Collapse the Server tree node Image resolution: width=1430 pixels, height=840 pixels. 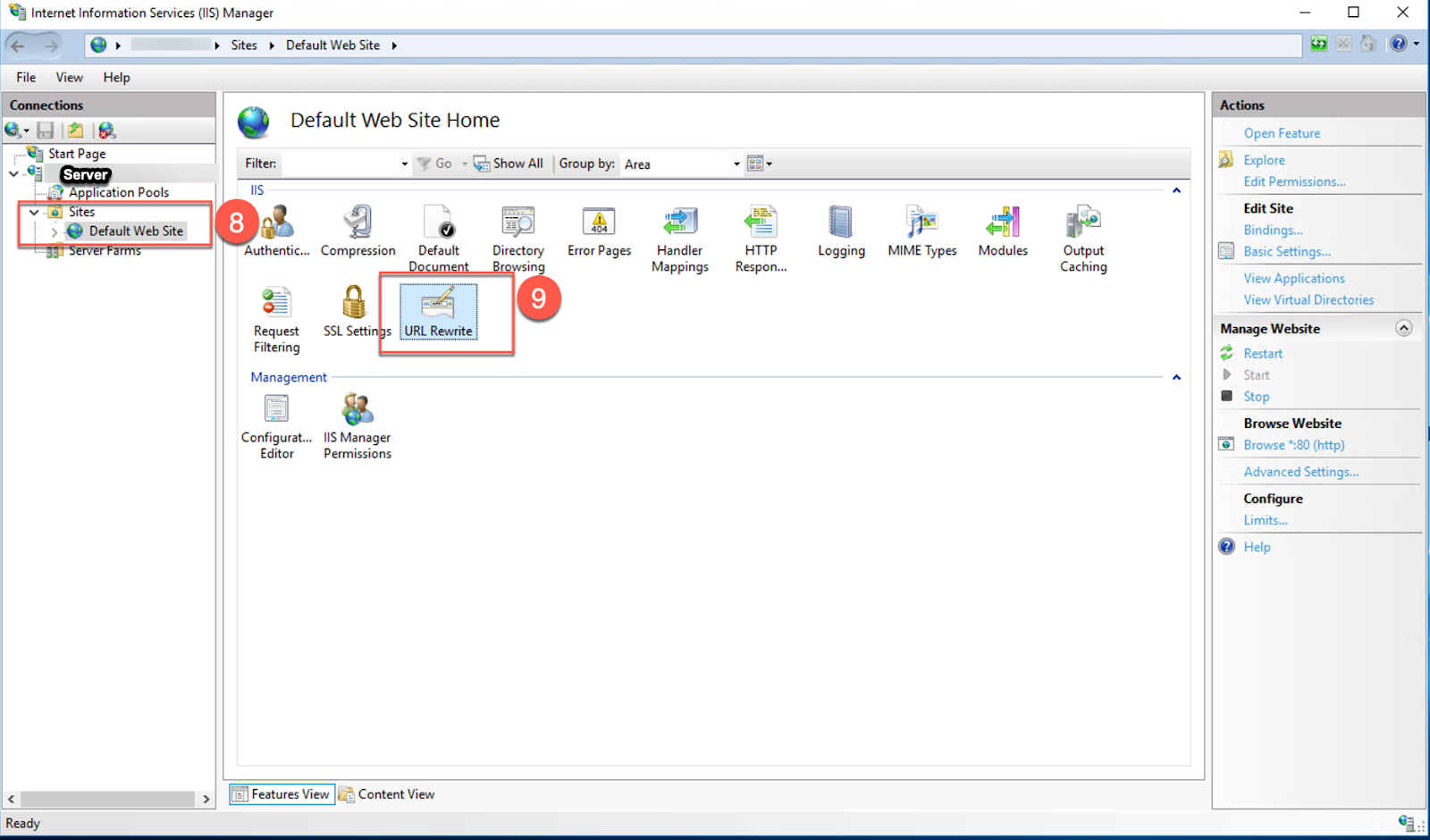tap(13, 173)
